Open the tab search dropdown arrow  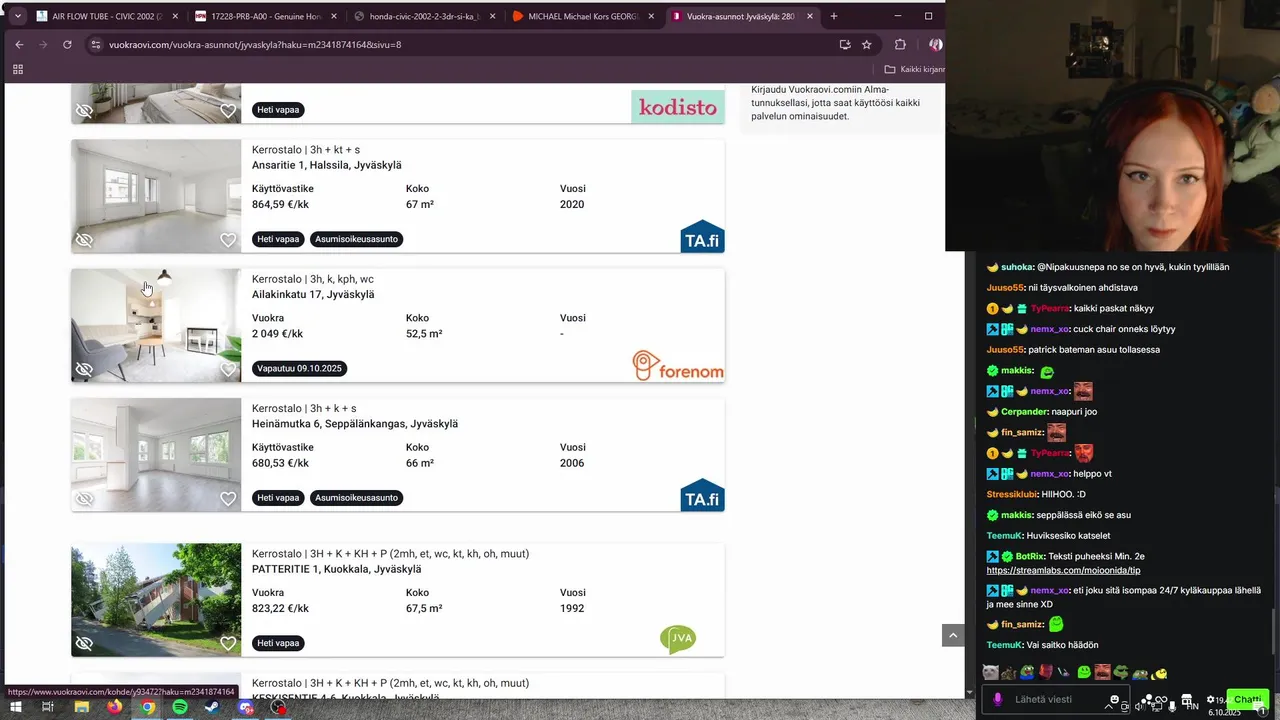point(17,16)
